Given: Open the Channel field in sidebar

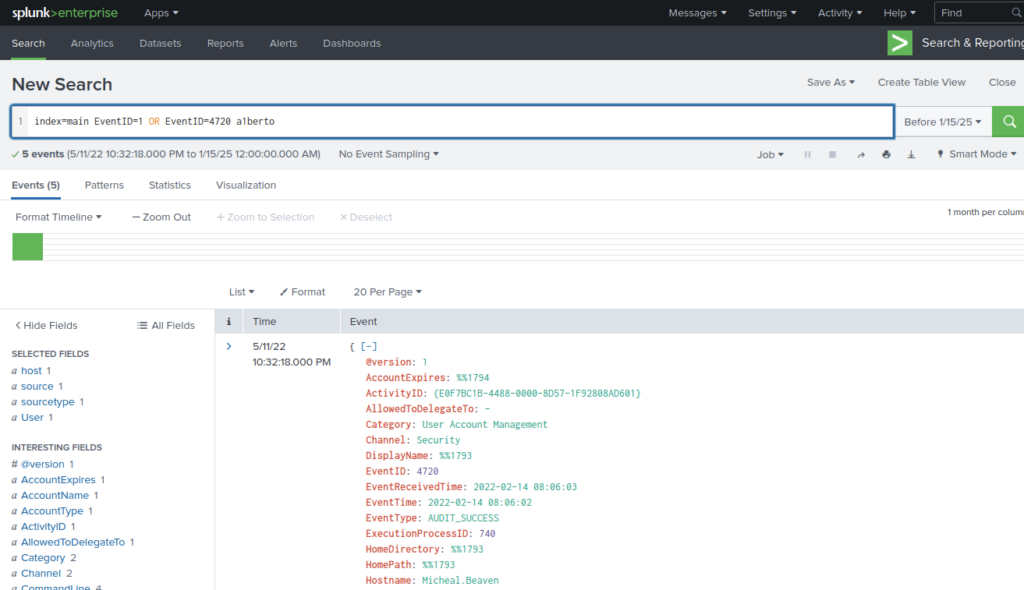Looking at the screenshot, I should [x=40, y=574].
